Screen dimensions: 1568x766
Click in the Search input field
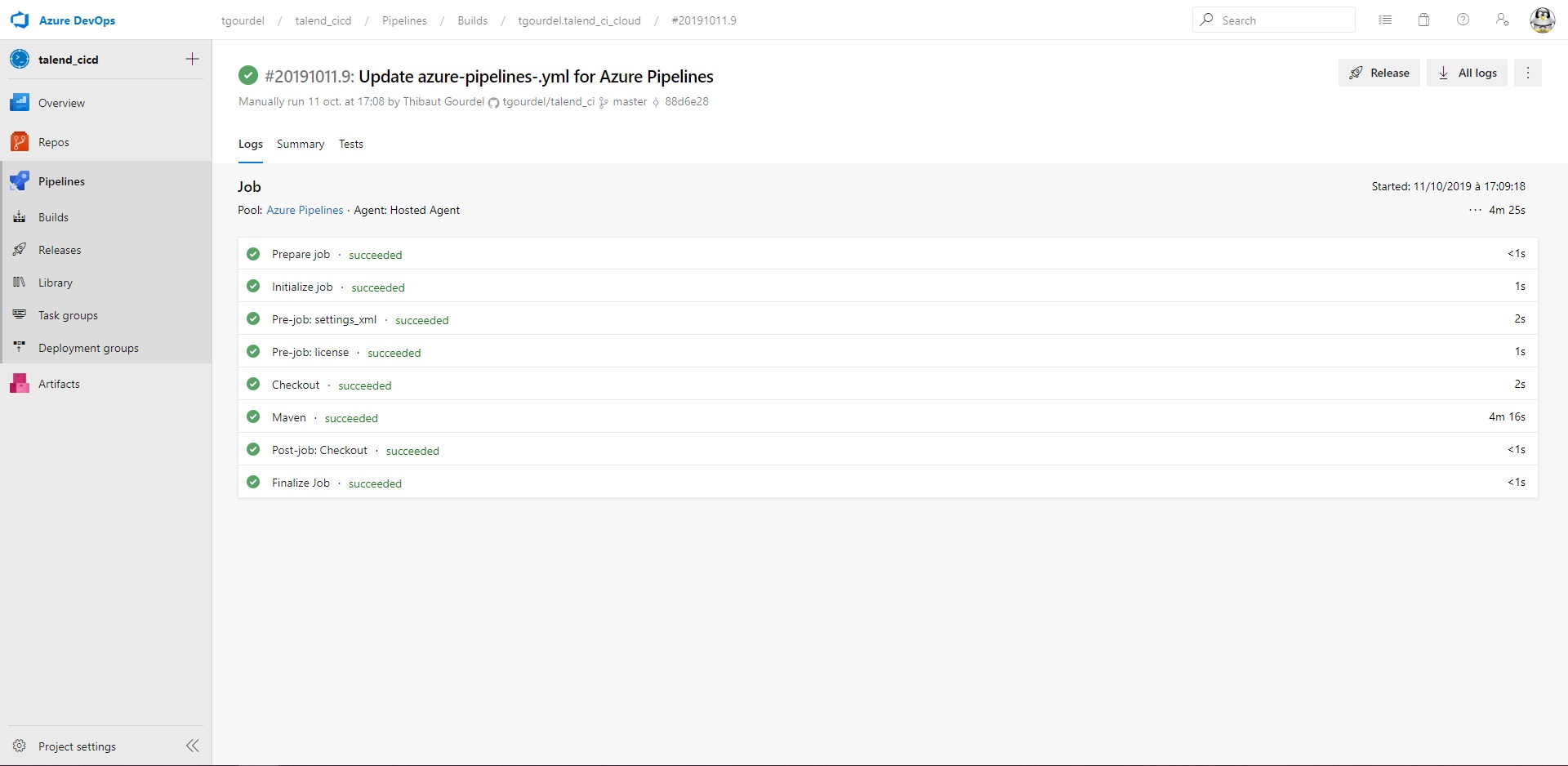point(1274,20)
